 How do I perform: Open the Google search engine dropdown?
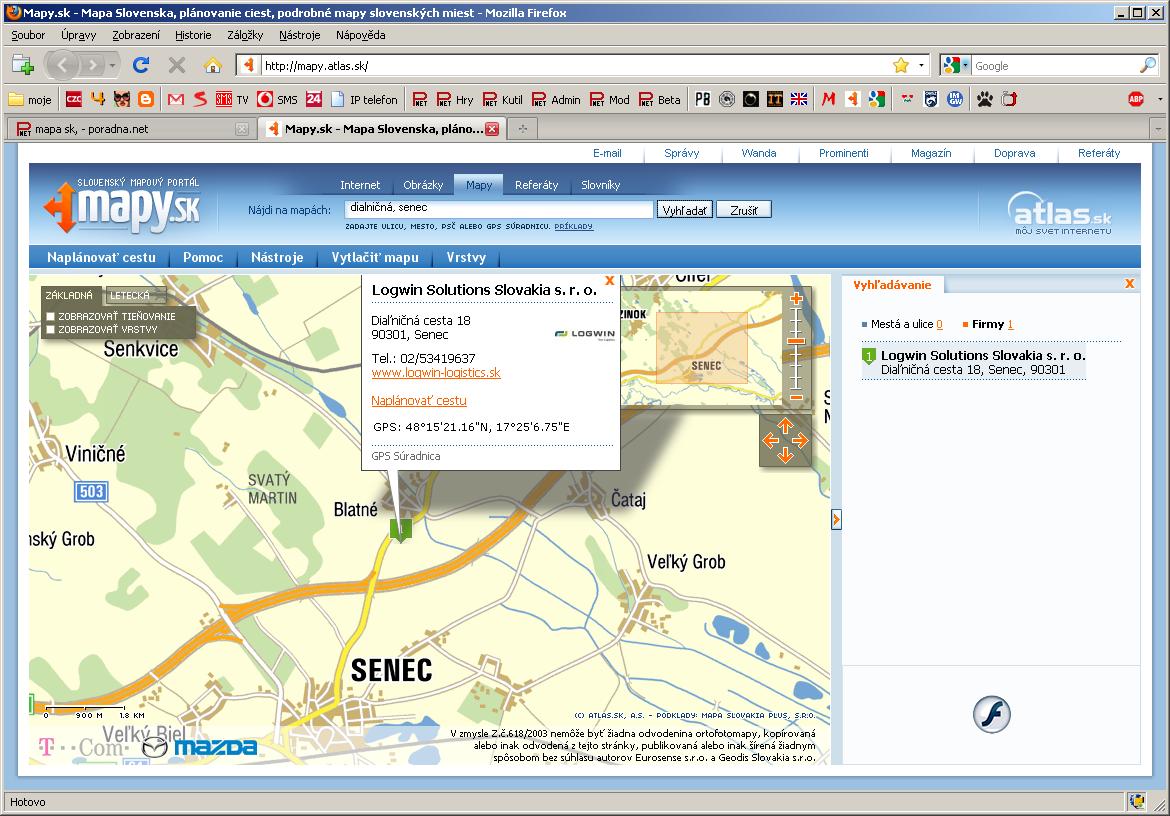point(965,65)
